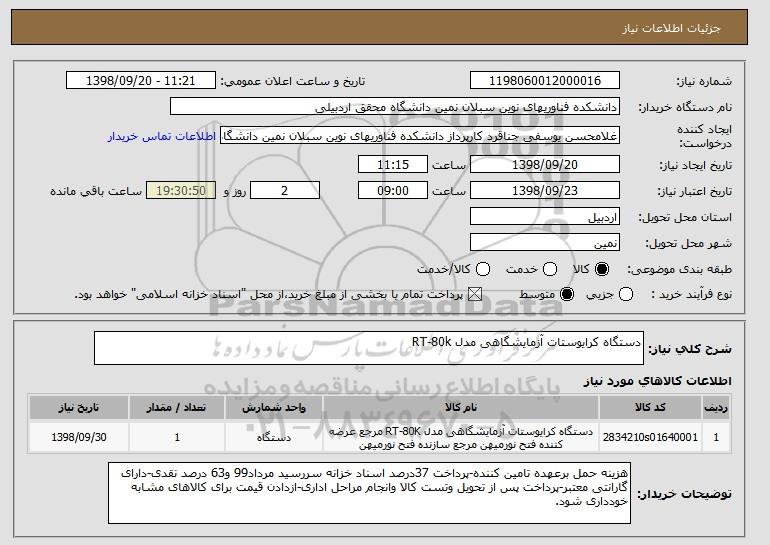Click the public announcement date field 1398/09/20 - 11:21

point(141,81)
